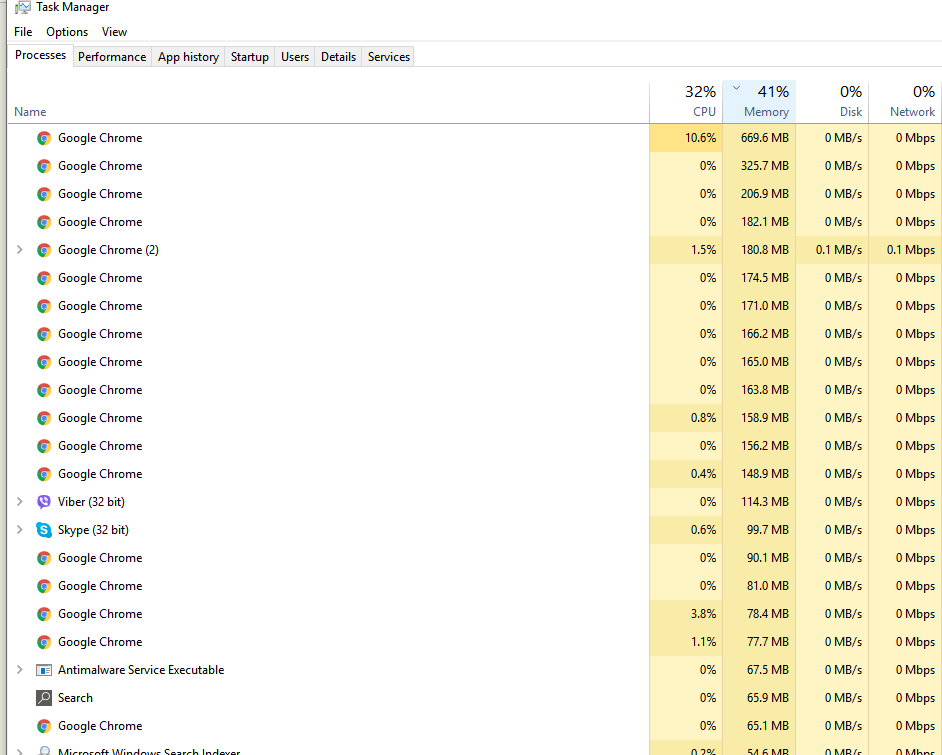Click the Chrome icon in the 171.0 MB row
Viewport: 942px width, 755px height.
[43, 306]
